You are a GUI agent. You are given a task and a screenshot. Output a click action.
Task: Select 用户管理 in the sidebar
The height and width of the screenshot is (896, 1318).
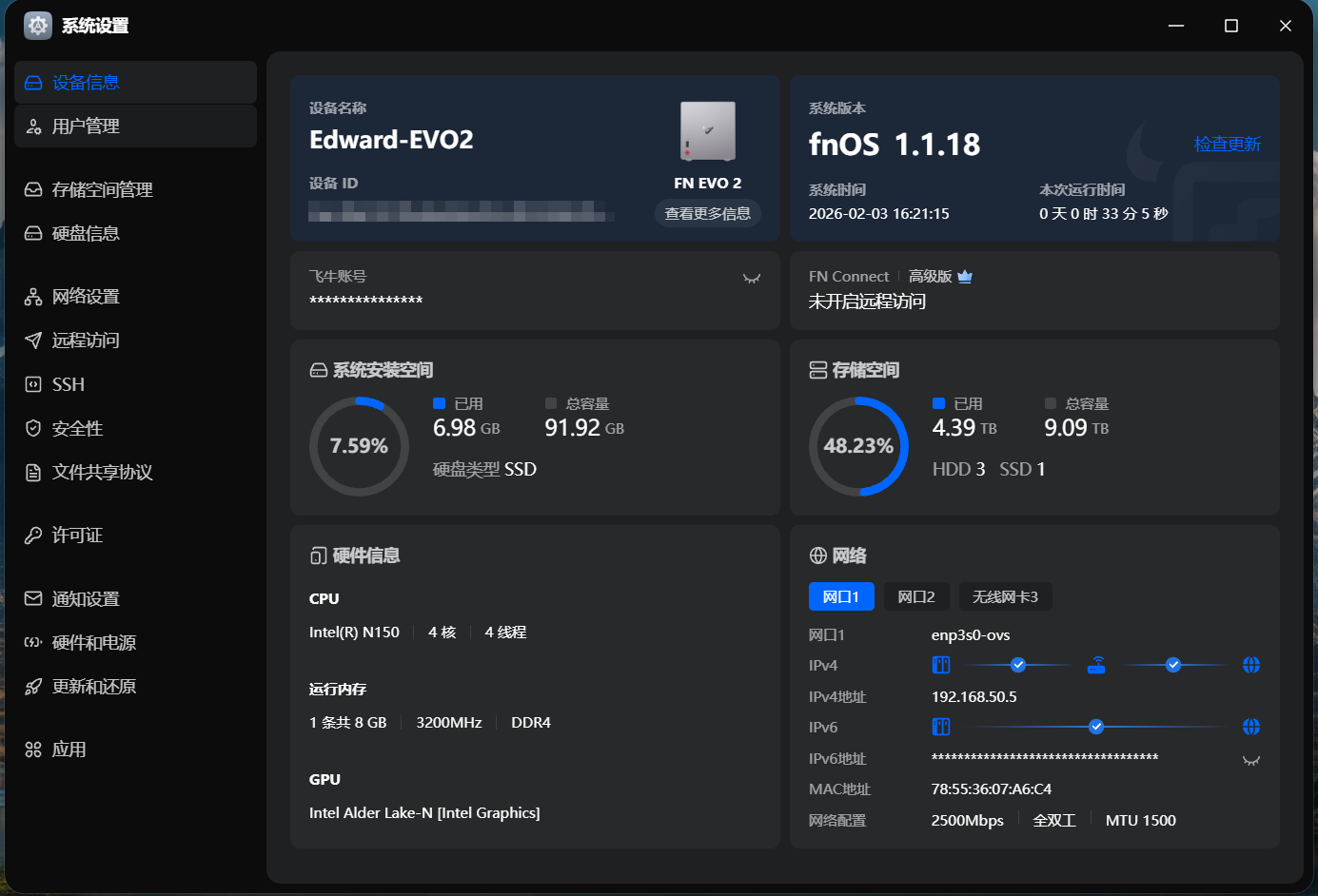[86, 127]
